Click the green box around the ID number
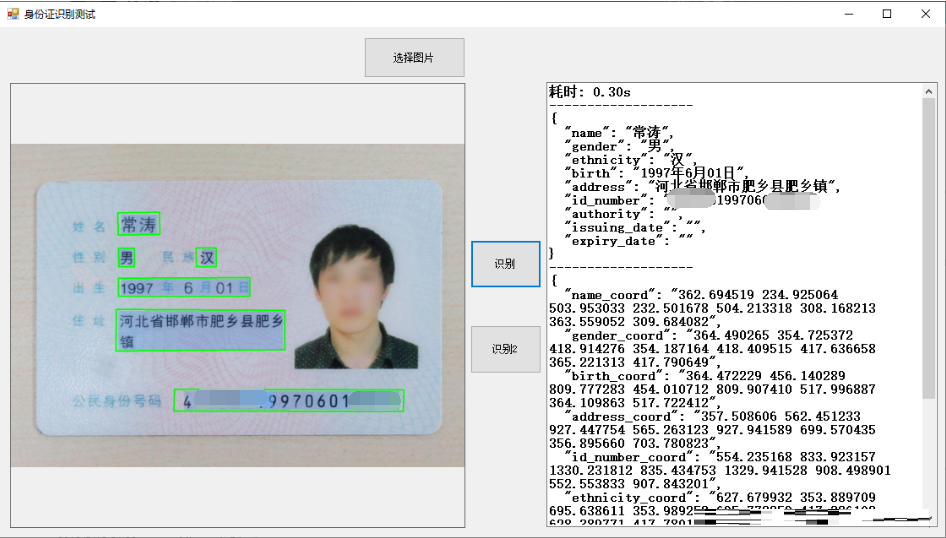 (288, 401)
